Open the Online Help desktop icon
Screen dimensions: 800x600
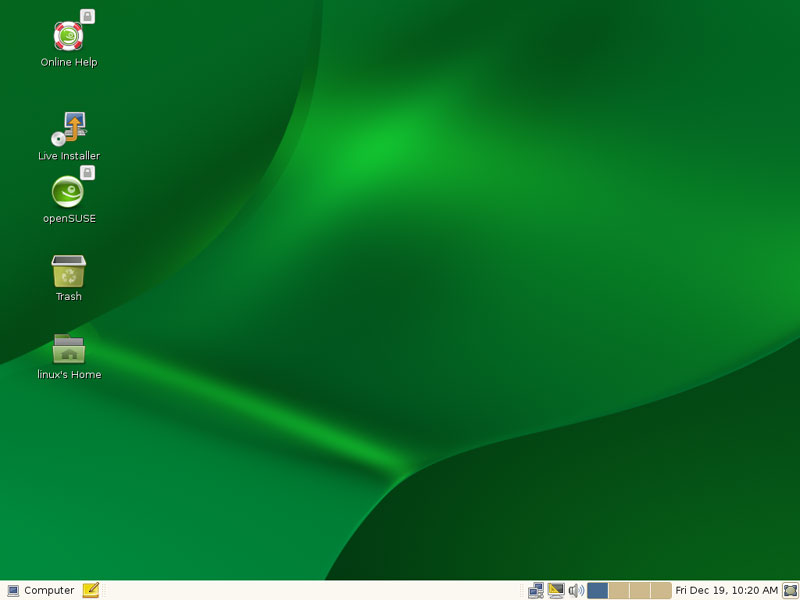coord(68,36)
